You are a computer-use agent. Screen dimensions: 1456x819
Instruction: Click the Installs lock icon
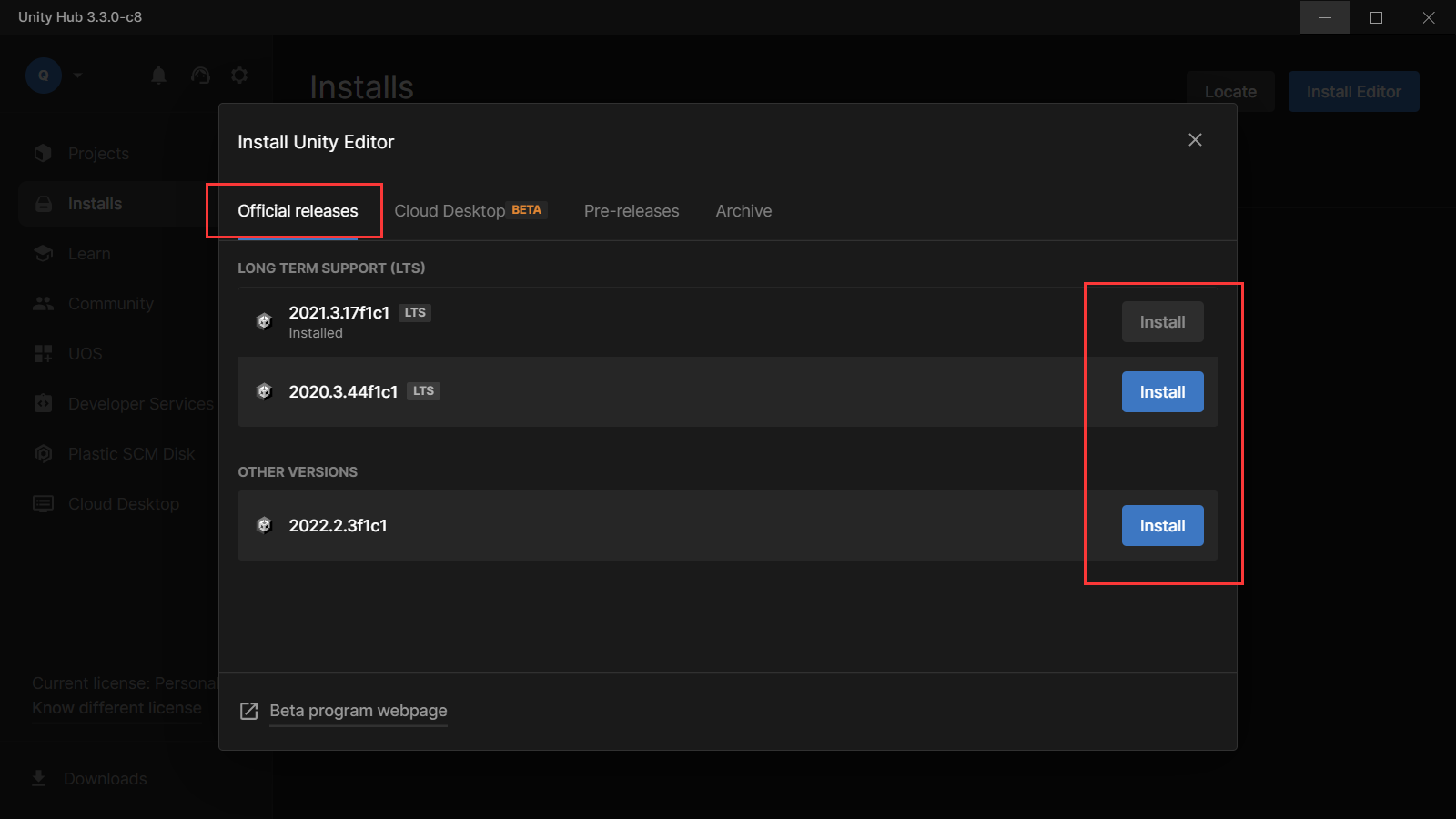pyautogui.click(x=43, y=204)
